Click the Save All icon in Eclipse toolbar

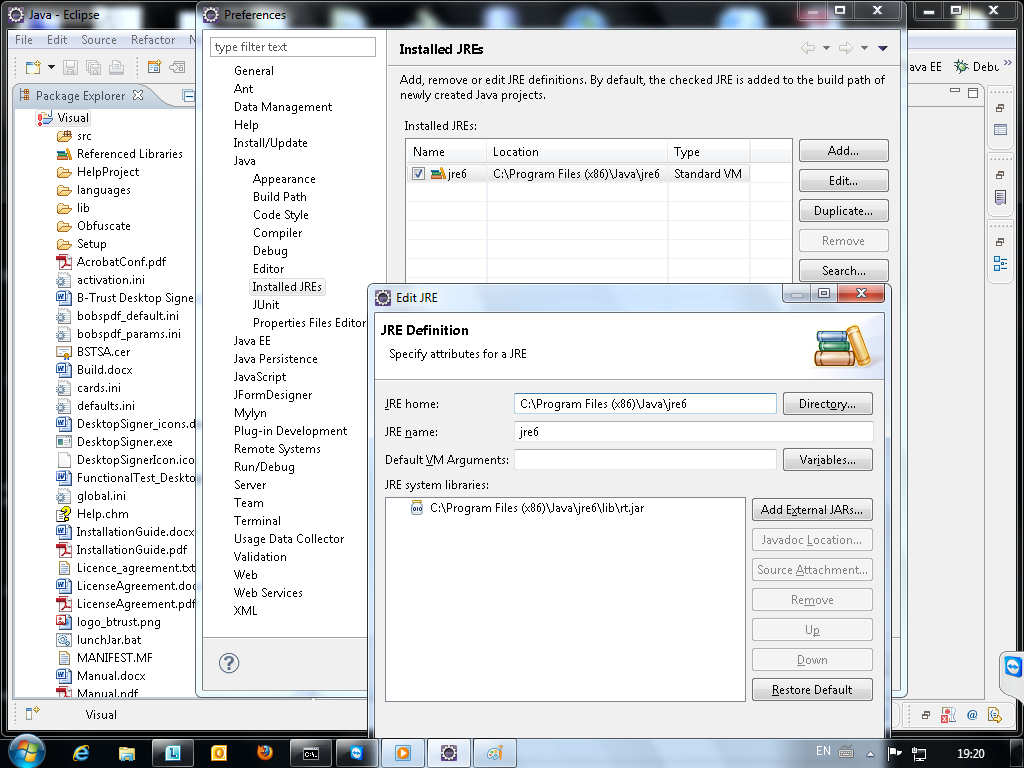(x=93, y=67)
